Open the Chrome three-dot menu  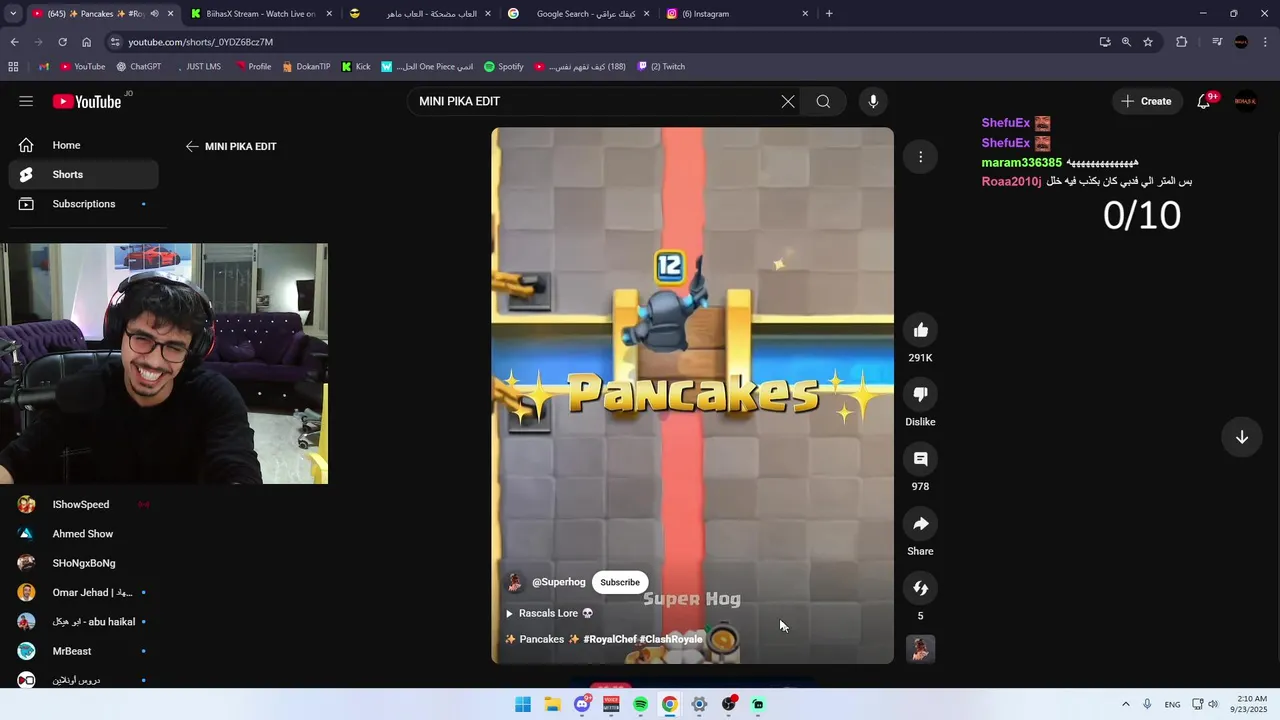(x=1265, y=42)
